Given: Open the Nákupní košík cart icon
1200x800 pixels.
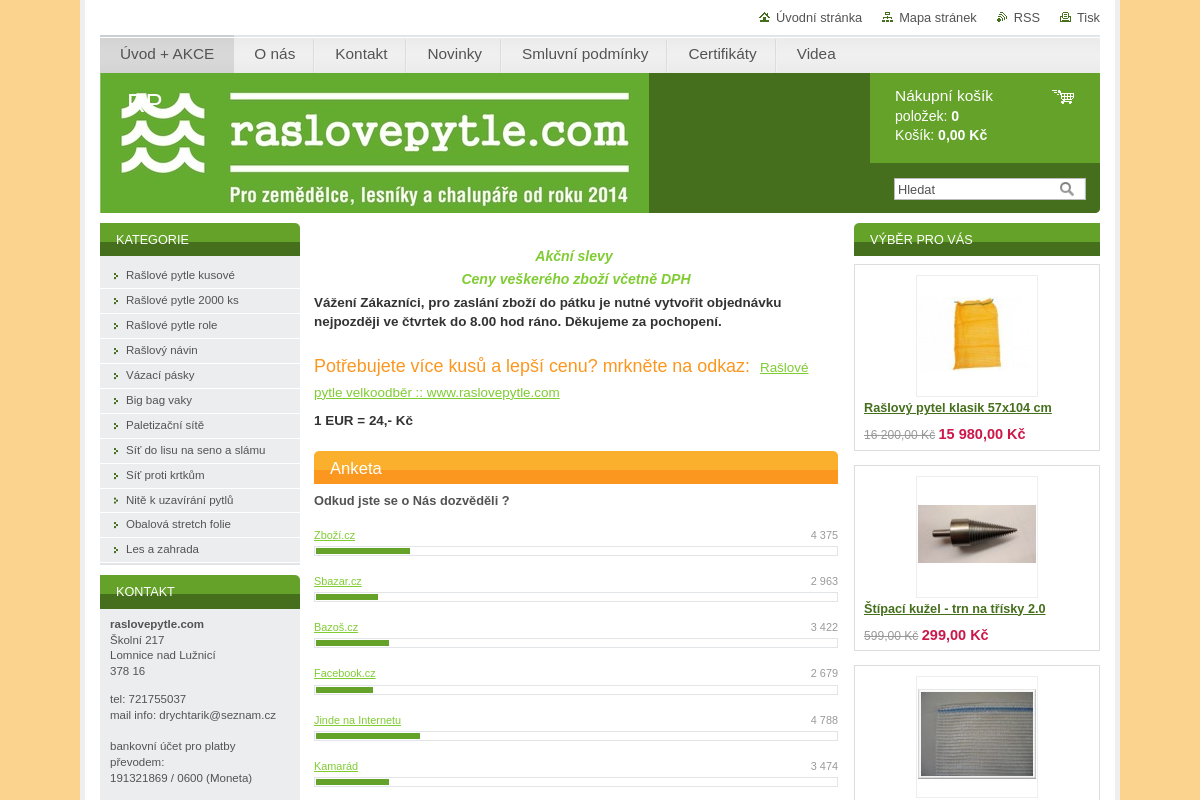Looking at the screenshot, I should click(1062, 98).
